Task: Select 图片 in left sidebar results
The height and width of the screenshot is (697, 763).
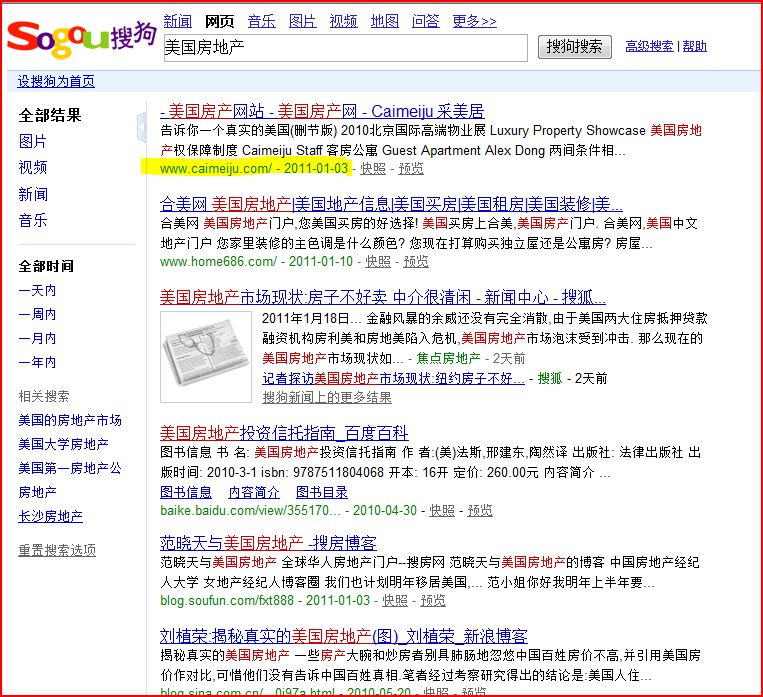Action: click(32, 141)
